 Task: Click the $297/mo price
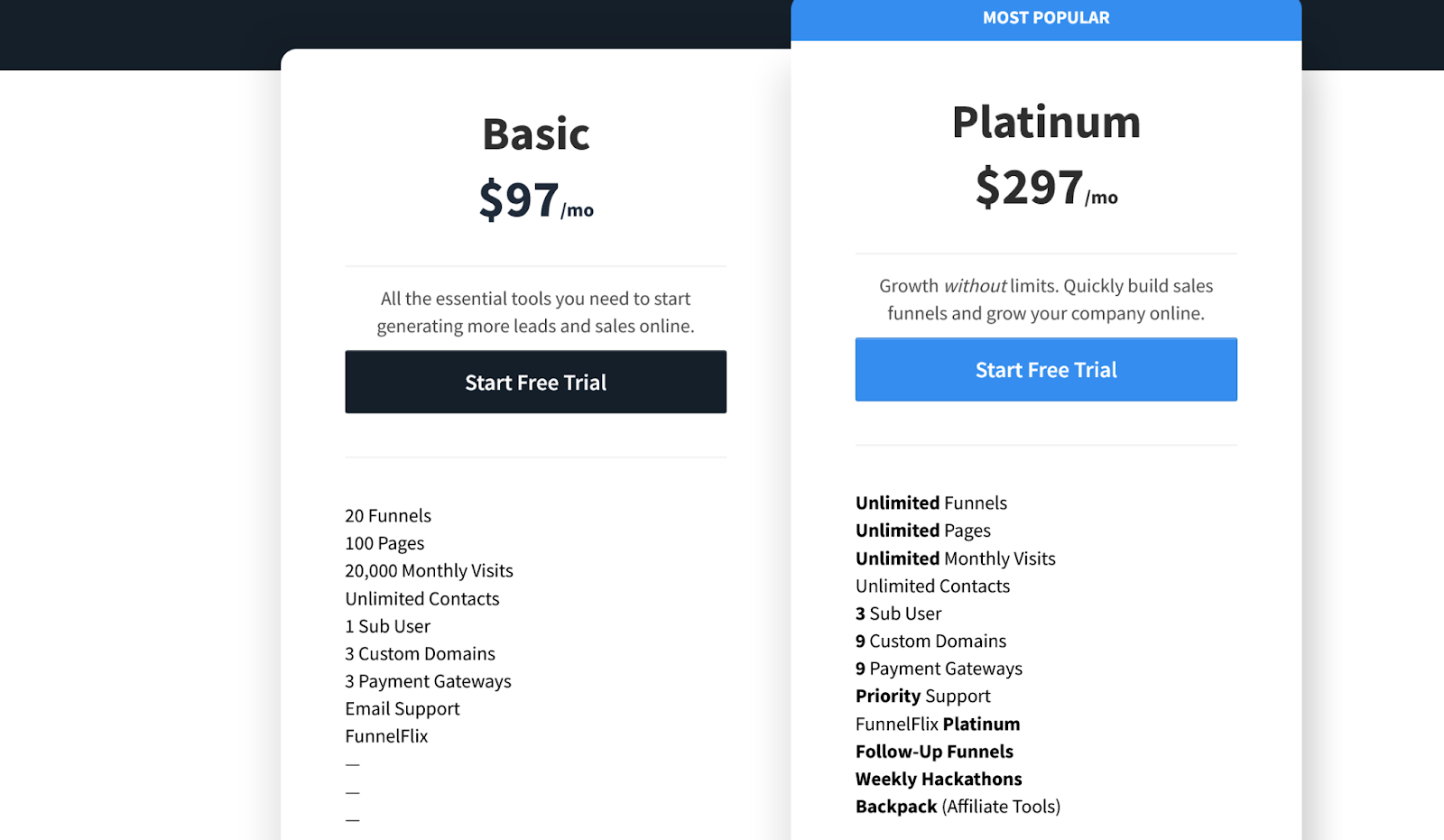point(1046,188)
